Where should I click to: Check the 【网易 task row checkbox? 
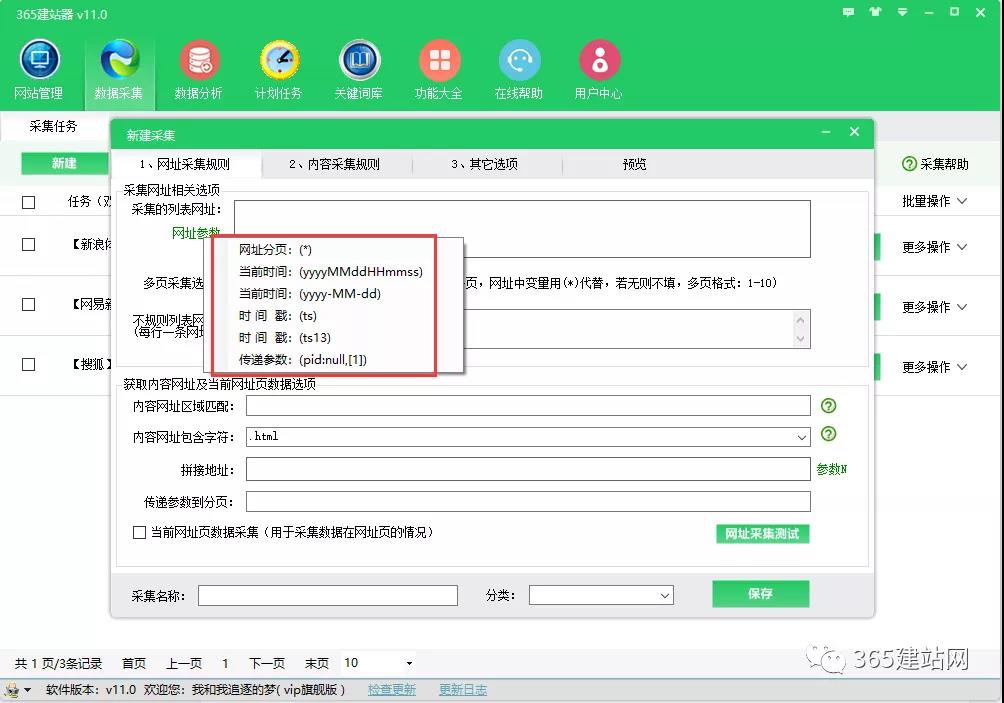(x=28, y=304)
